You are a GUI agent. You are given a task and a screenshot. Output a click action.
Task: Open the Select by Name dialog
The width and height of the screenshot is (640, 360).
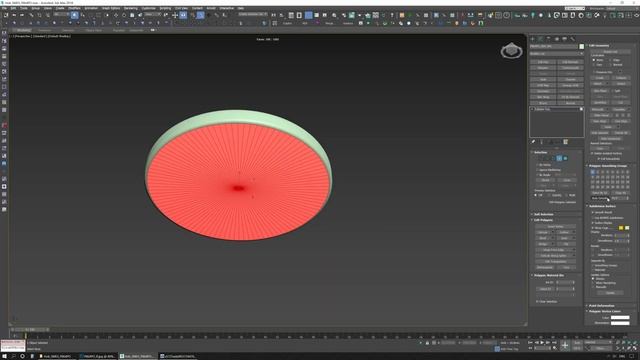(x=82, y=15)
